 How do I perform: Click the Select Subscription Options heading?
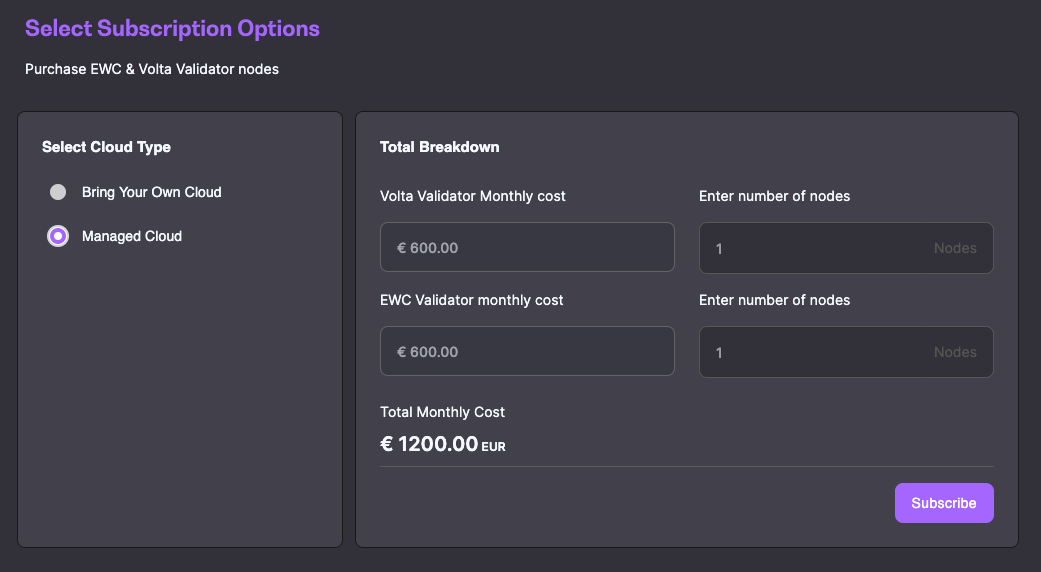(172, 28)
